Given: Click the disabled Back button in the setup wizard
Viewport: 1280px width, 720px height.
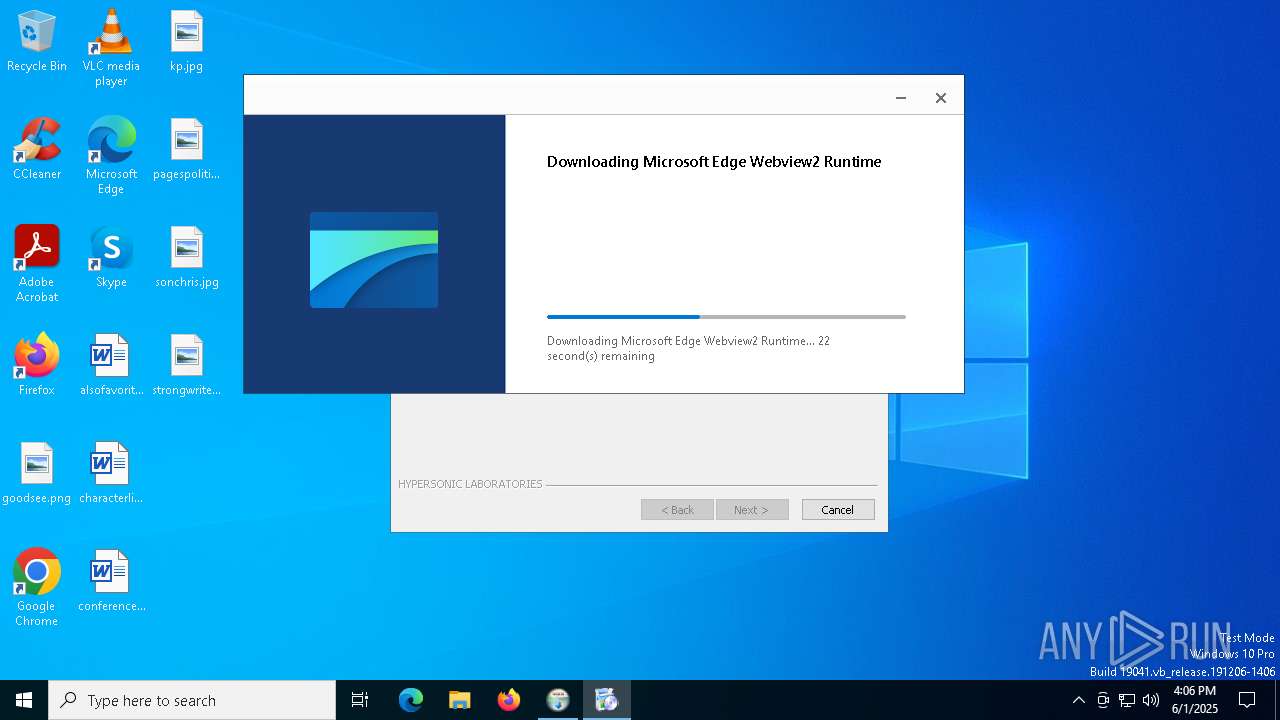Looking at the screenshot, I should coord(677,510).
